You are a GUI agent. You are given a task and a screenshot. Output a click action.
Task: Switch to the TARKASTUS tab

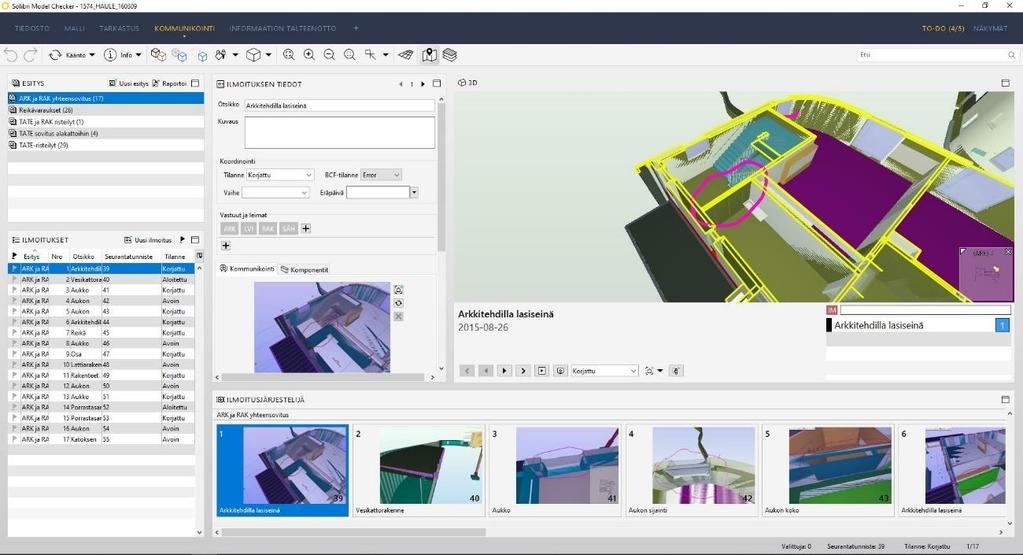pos(119,29)
